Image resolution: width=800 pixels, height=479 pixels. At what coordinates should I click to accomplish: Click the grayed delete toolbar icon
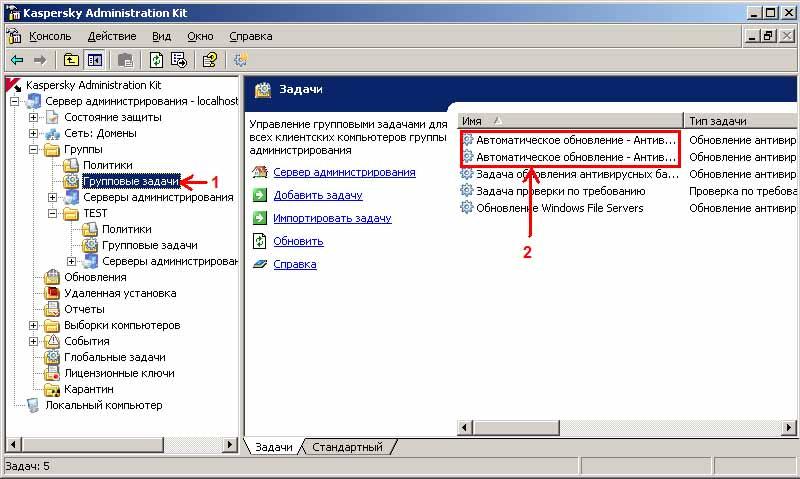[126, 60]
